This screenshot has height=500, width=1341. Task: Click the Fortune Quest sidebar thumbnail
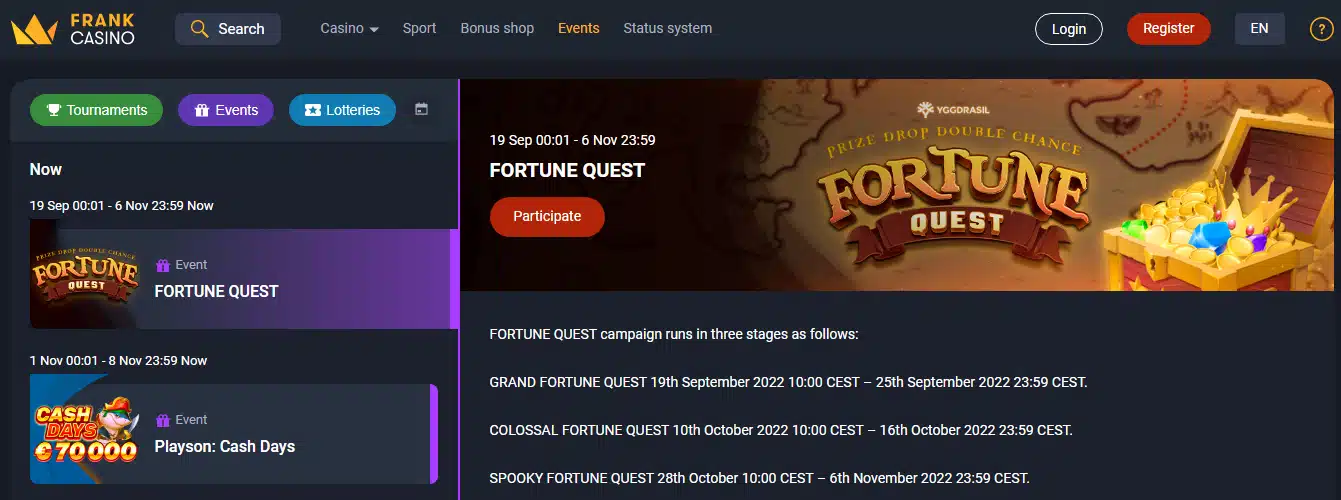[85, 278]
